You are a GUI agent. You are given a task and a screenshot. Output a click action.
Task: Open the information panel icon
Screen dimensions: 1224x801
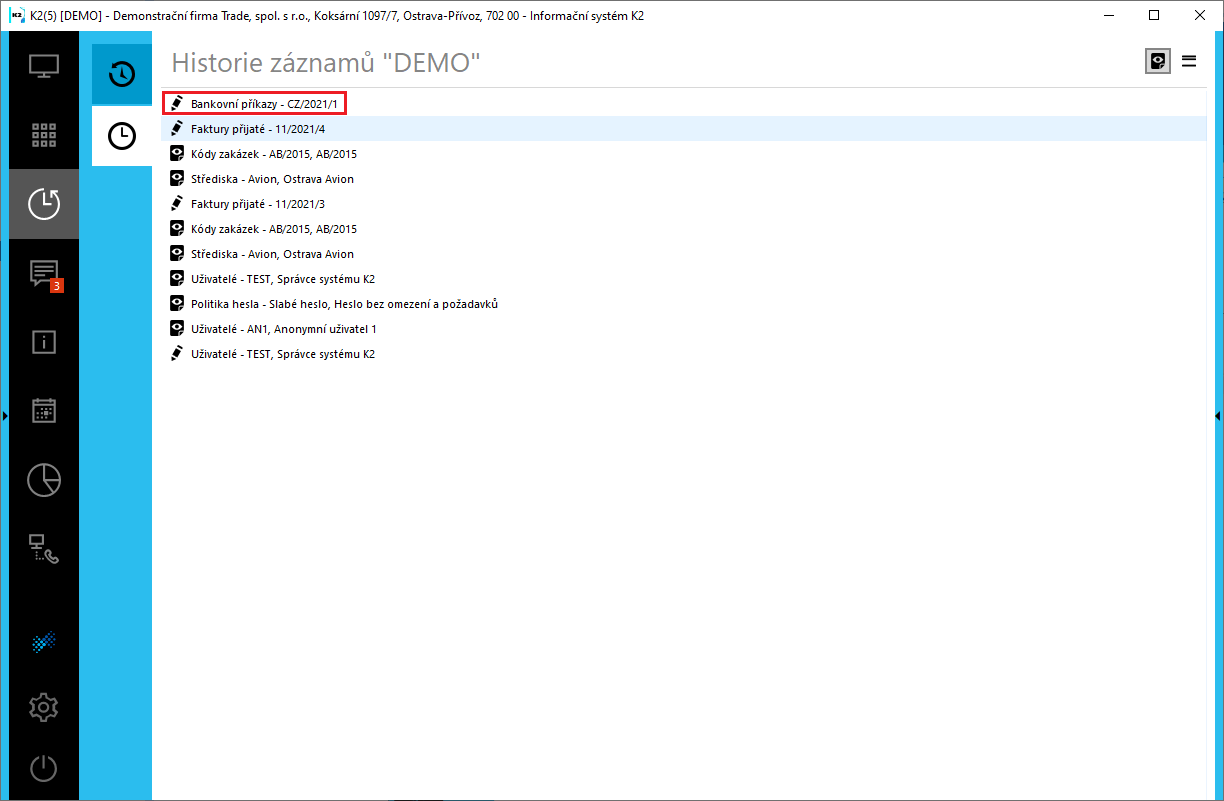tap(43, 342)
